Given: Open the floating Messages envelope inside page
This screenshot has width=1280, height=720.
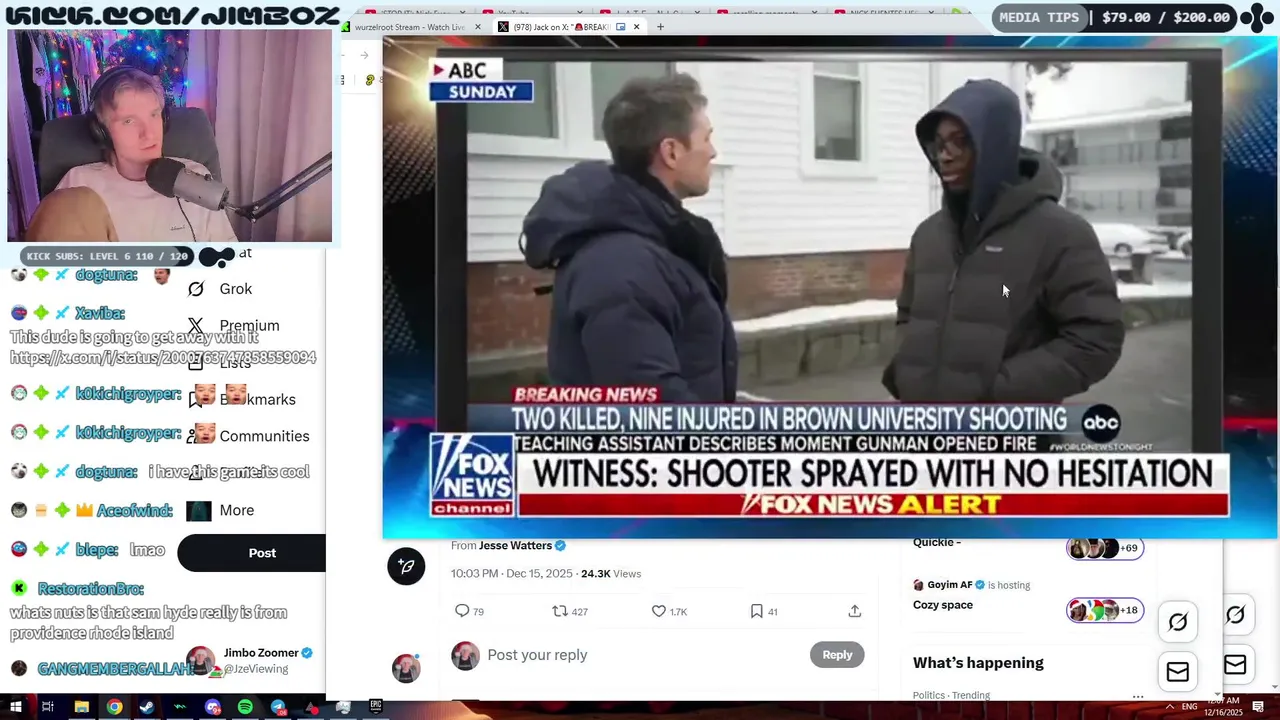Looking at the screenshot, I should pos(1178,672).
